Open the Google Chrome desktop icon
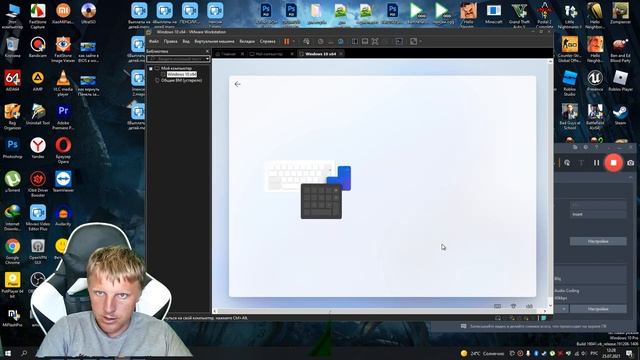The height and width of the screenshot is (360, 640). coord(12,251)
